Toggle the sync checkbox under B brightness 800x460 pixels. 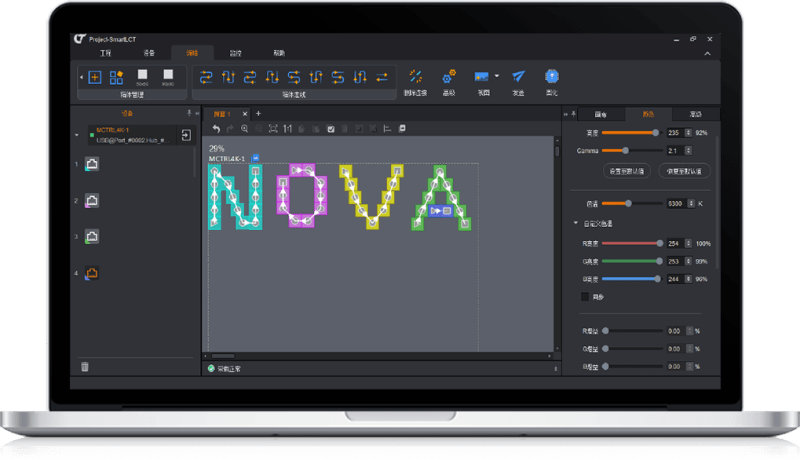585,296
